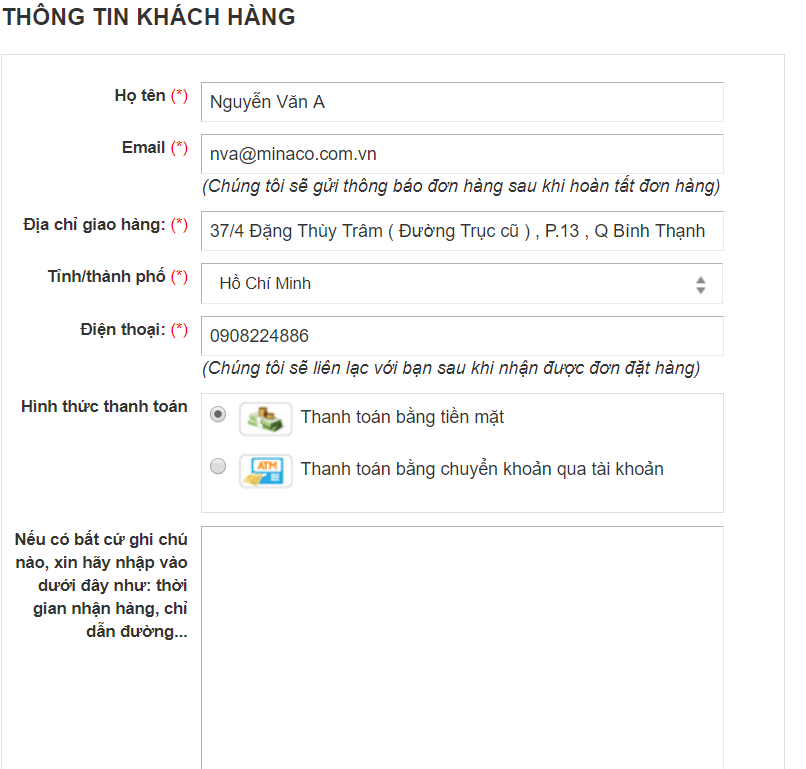The image size is (806, 769).
Task: Select the Thanh toán bằng tiền mặt radio button
Action: [218, 414]
